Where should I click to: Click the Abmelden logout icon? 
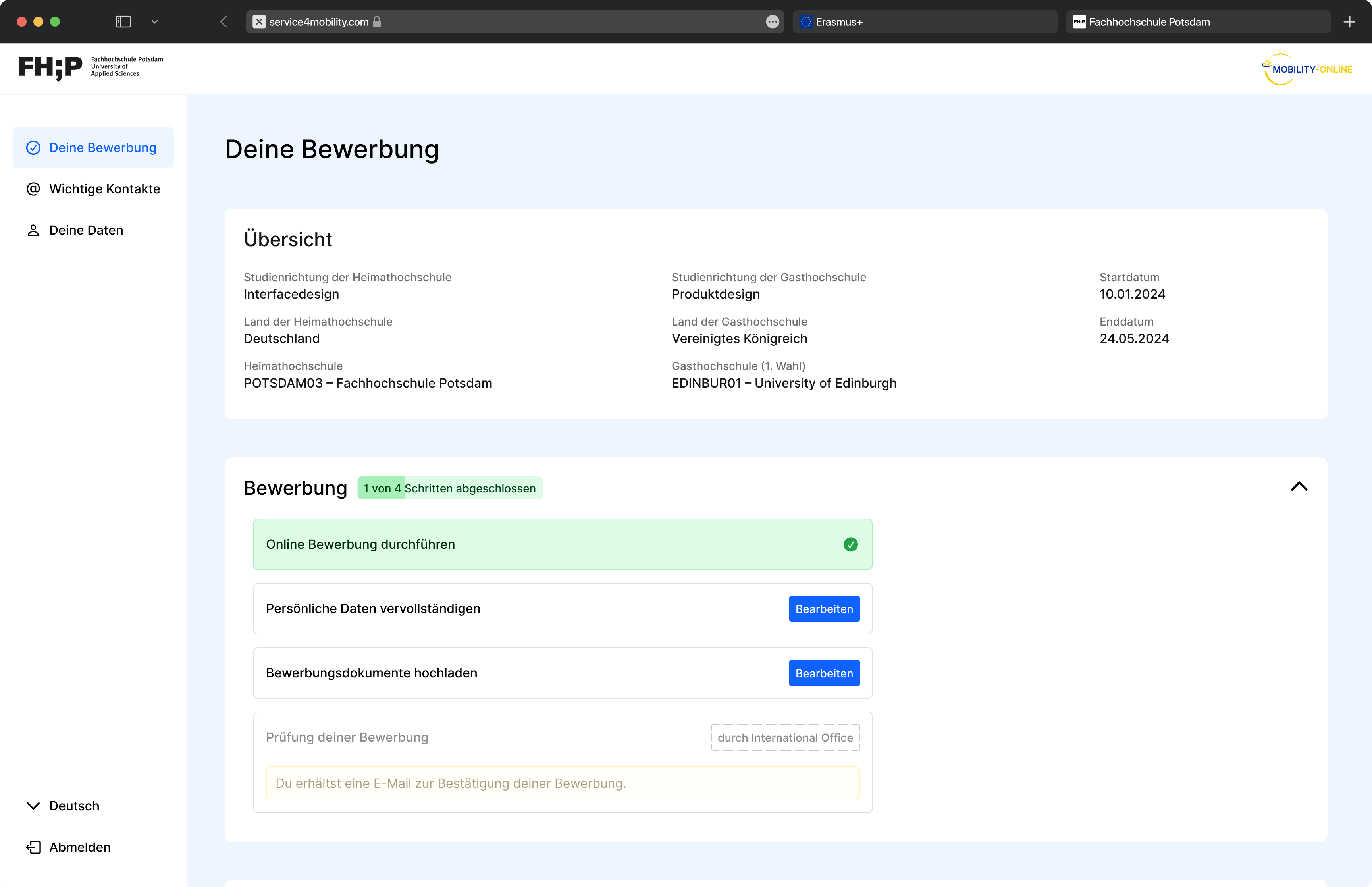tap(33, 847)
